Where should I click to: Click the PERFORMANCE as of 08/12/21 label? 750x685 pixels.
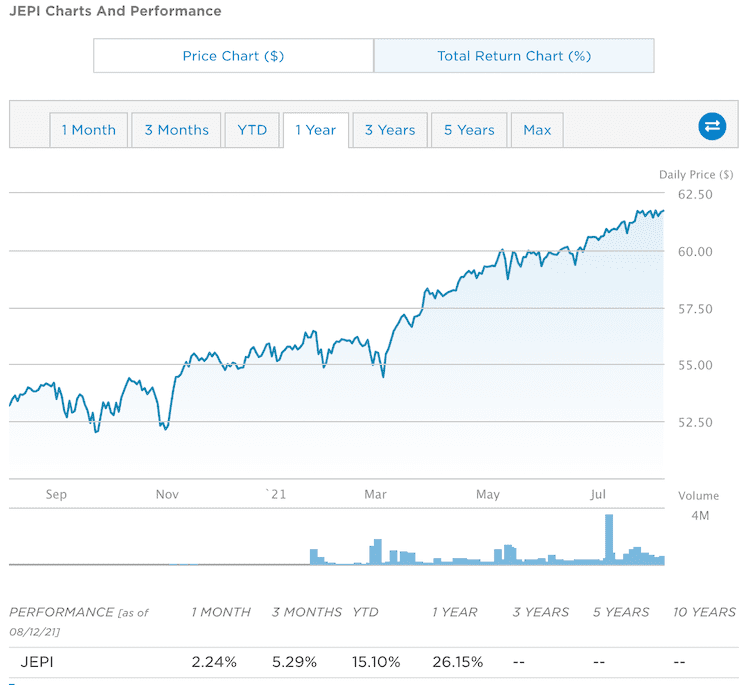coord(79,622)
